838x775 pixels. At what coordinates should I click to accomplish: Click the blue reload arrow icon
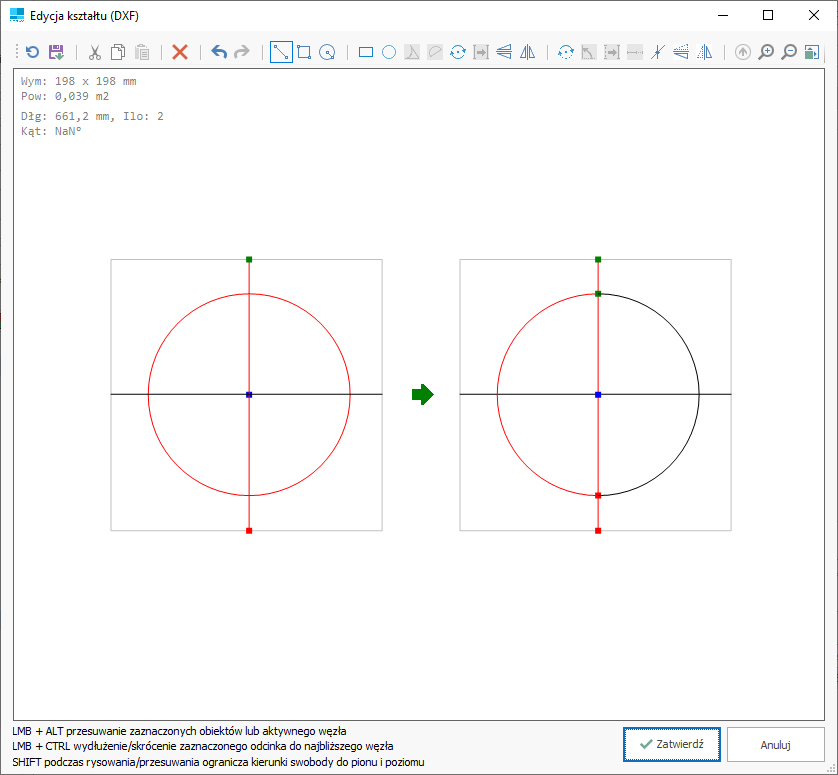(33, 52)
